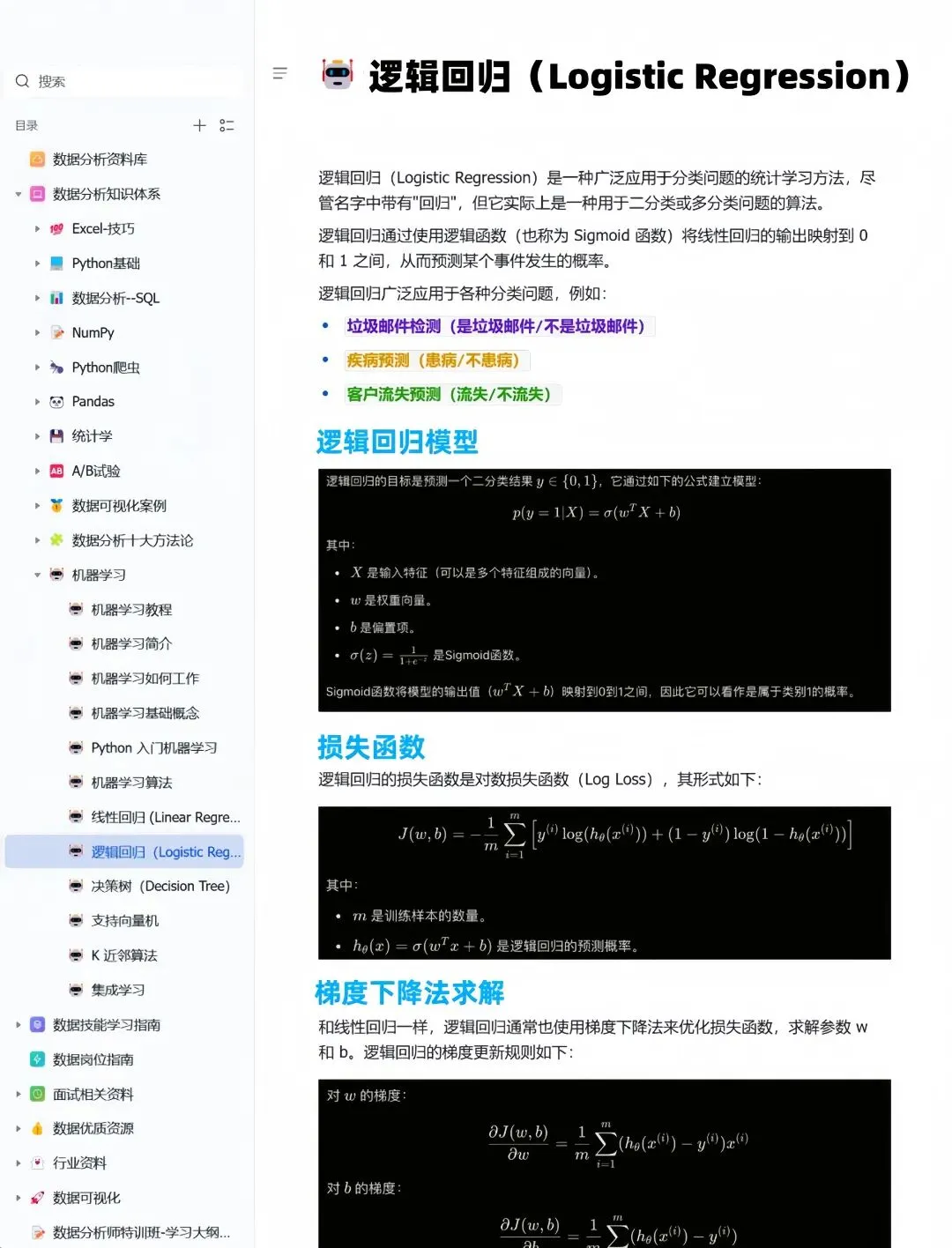Screen dimensions: 952x1248
Task: Select the highlighted 逻辑回归 (Logistic Reg... item
Action: tap(124, 851)
